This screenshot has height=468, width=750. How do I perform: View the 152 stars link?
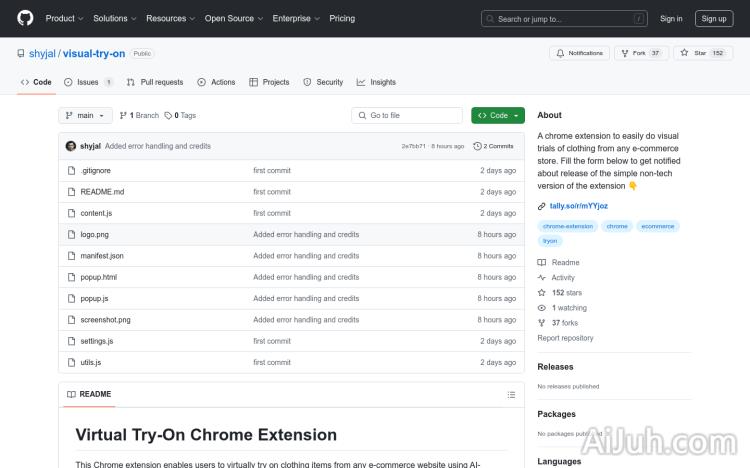pos(560,292)
